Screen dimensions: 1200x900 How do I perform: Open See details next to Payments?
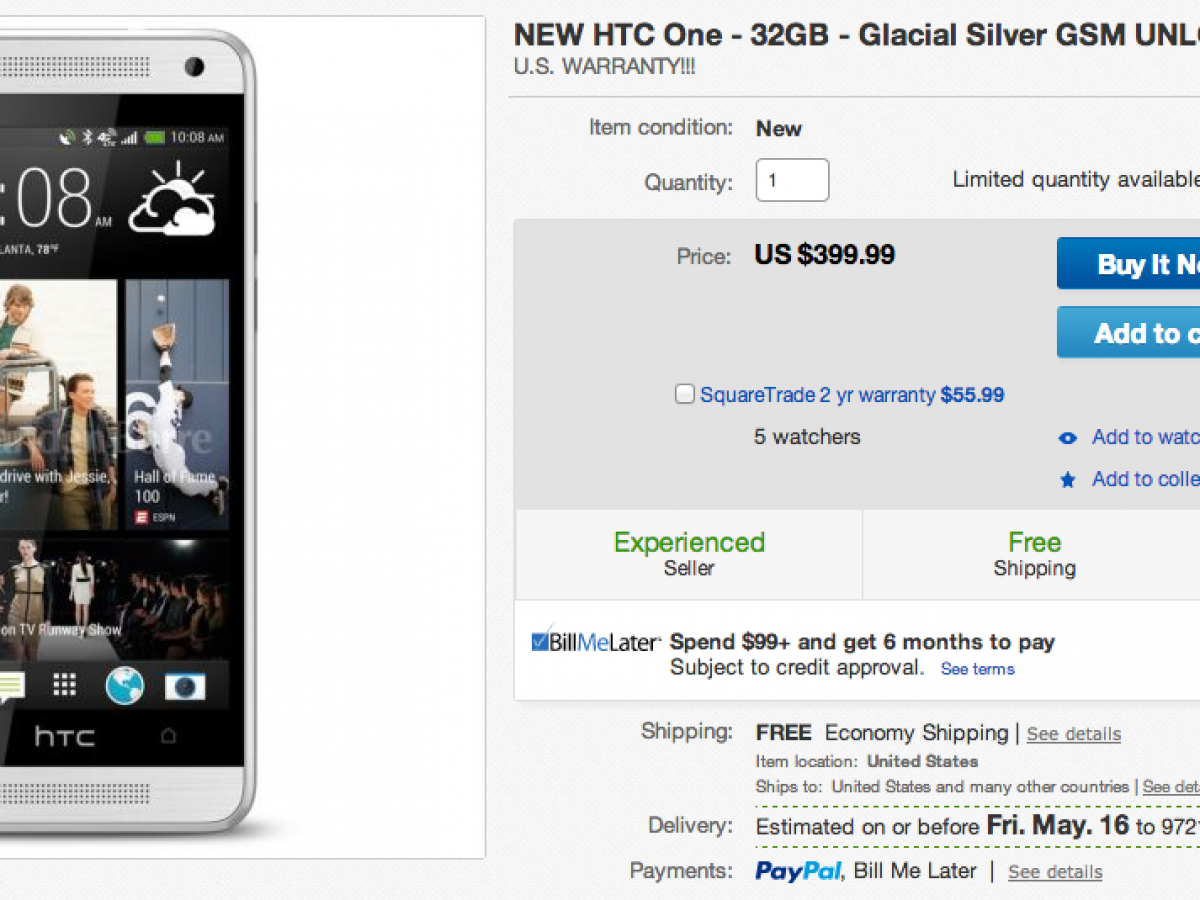tap(1055, 872)
